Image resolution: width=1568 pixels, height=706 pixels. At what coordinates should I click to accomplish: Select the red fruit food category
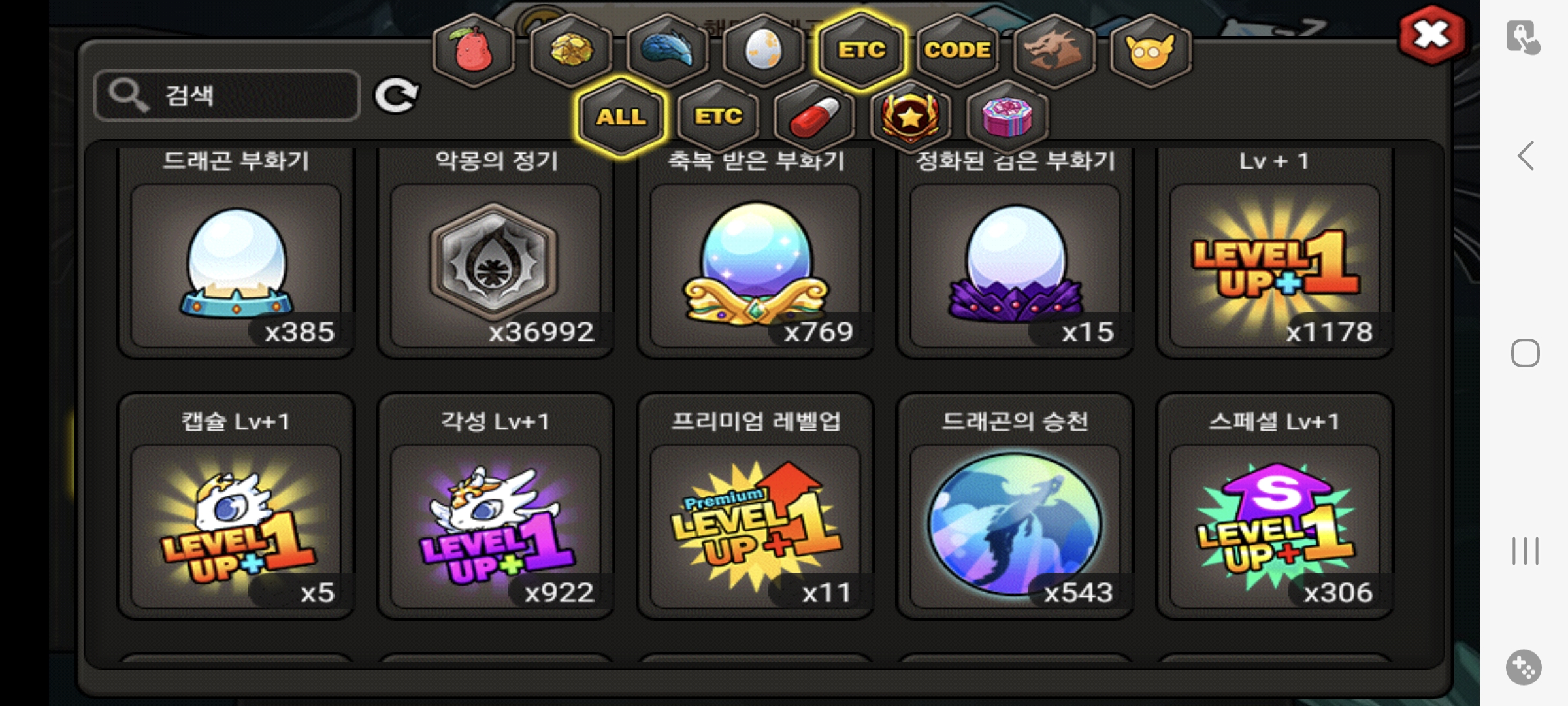click(474, 50)
